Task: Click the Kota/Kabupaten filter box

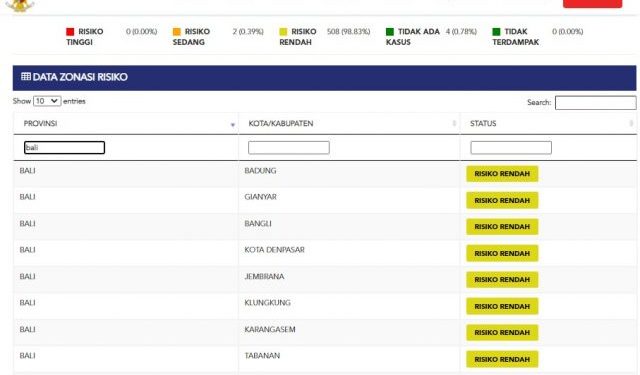Action: pos(289,147)
